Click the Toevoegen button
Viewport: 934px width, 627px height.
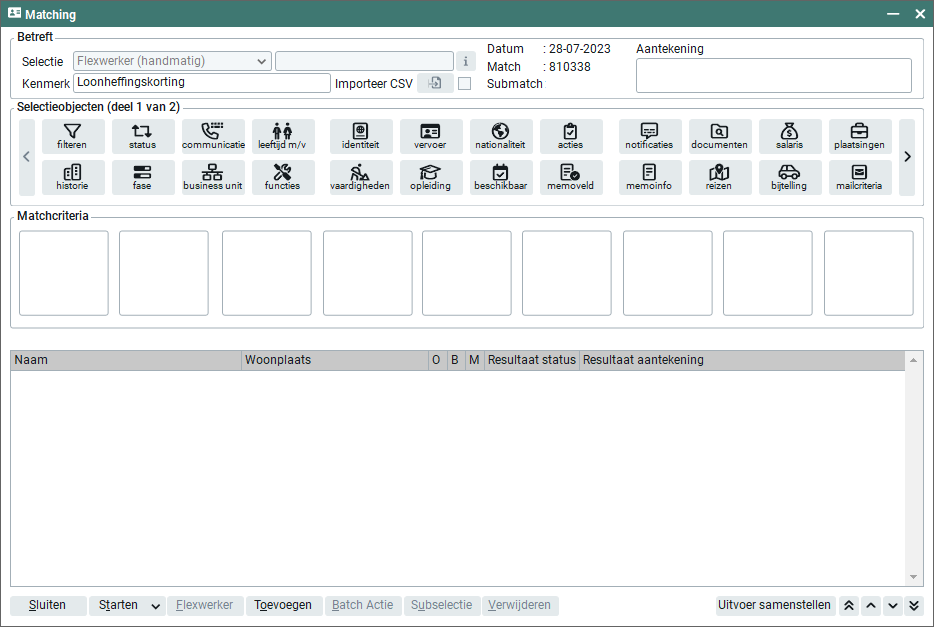click(x=284, y=606)
